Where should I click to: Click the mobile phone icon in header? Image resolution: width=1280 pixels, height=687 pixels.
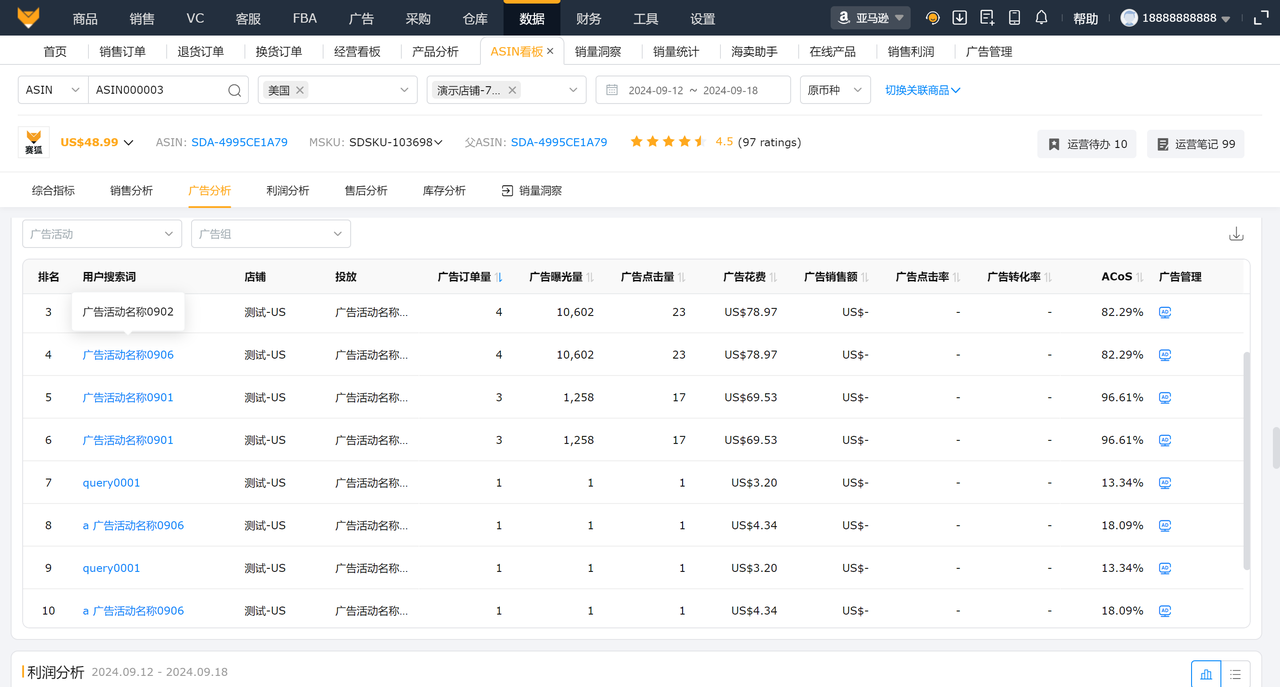(x=1014, y=18)
